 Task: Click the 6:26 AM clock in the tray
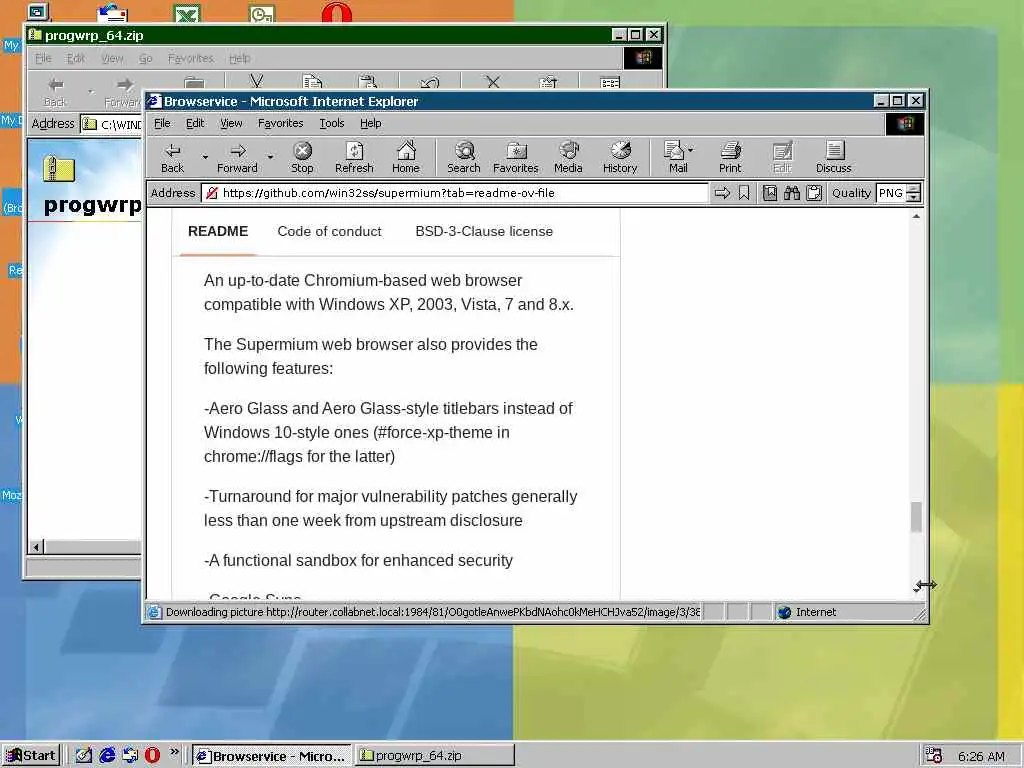coord(981,756)
